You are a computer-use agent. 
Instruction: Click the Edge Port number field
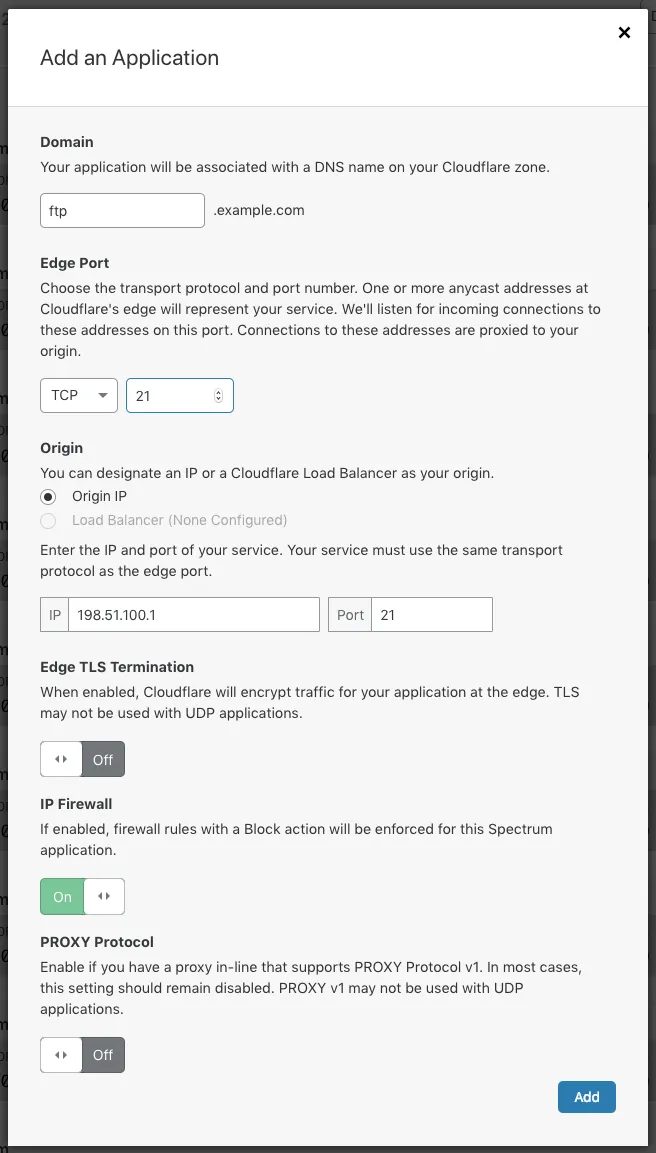[x=170, y=395]
